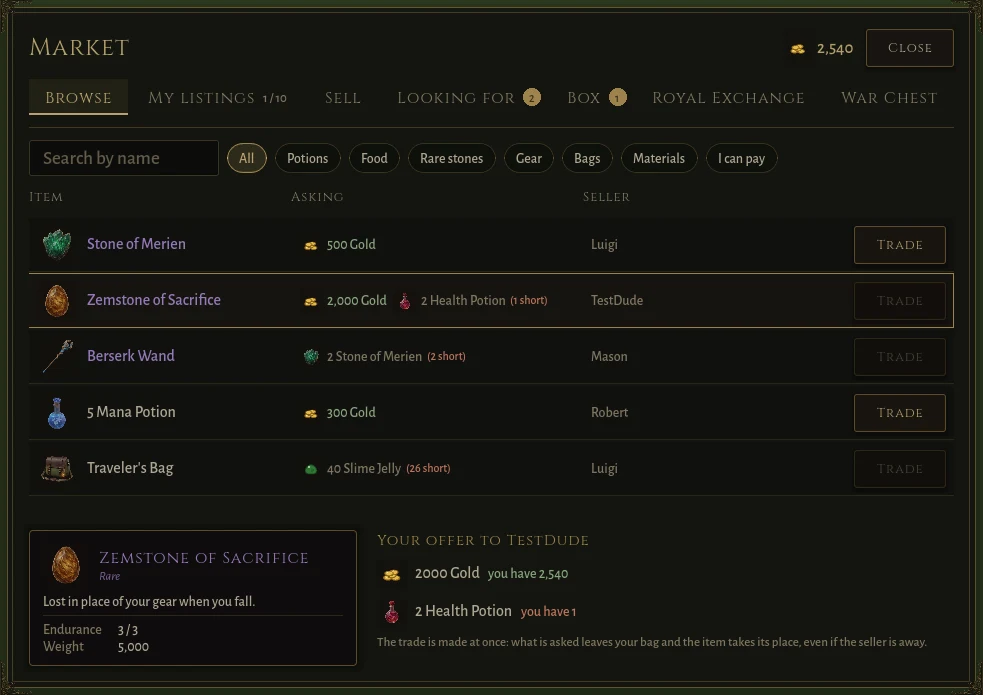Viewport: 983px width, 695px height.
Task: Click 'you have 2,540' gold note
Action: [528, 574]
